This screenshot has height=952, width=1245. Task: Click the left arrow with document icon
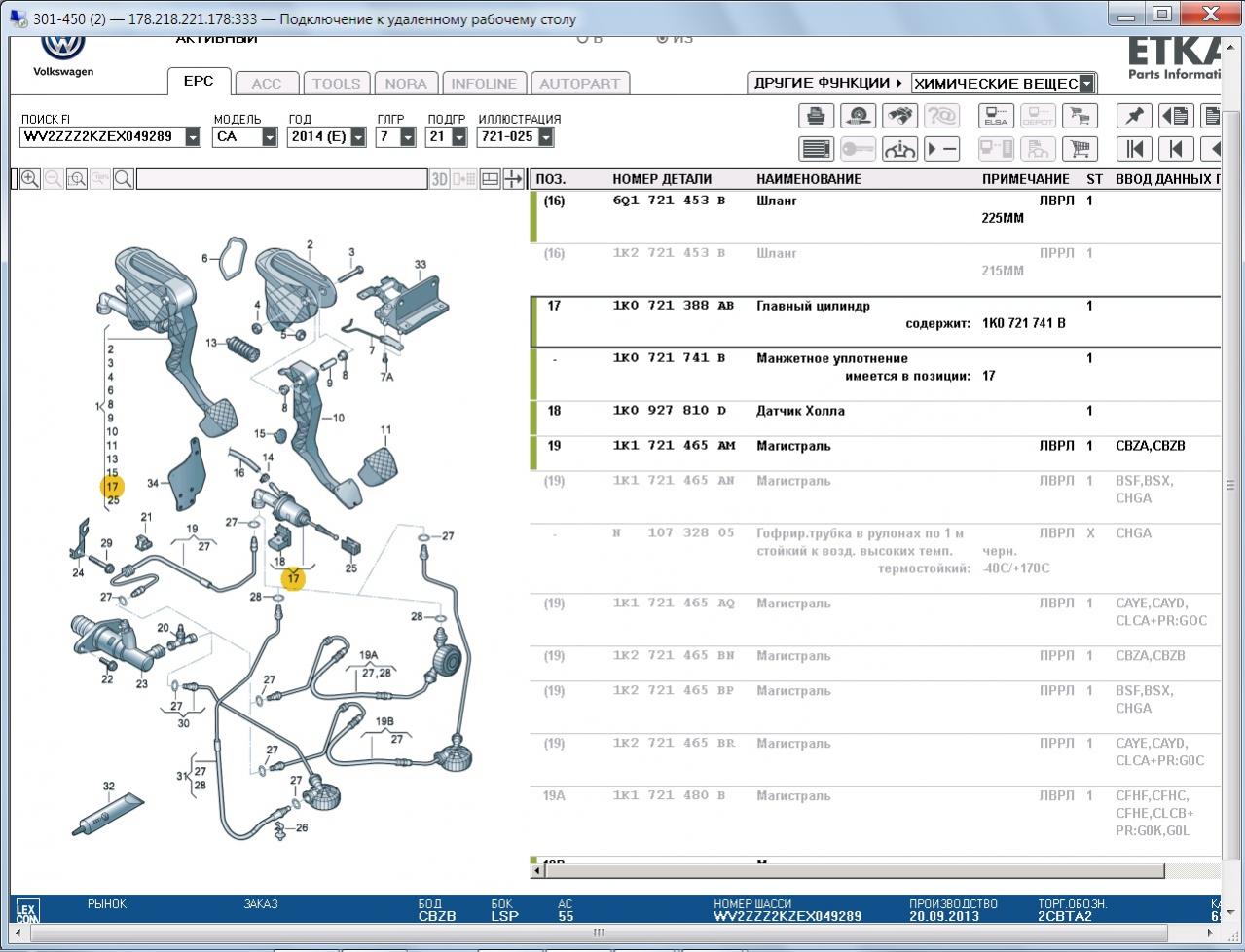point(1176,116)
